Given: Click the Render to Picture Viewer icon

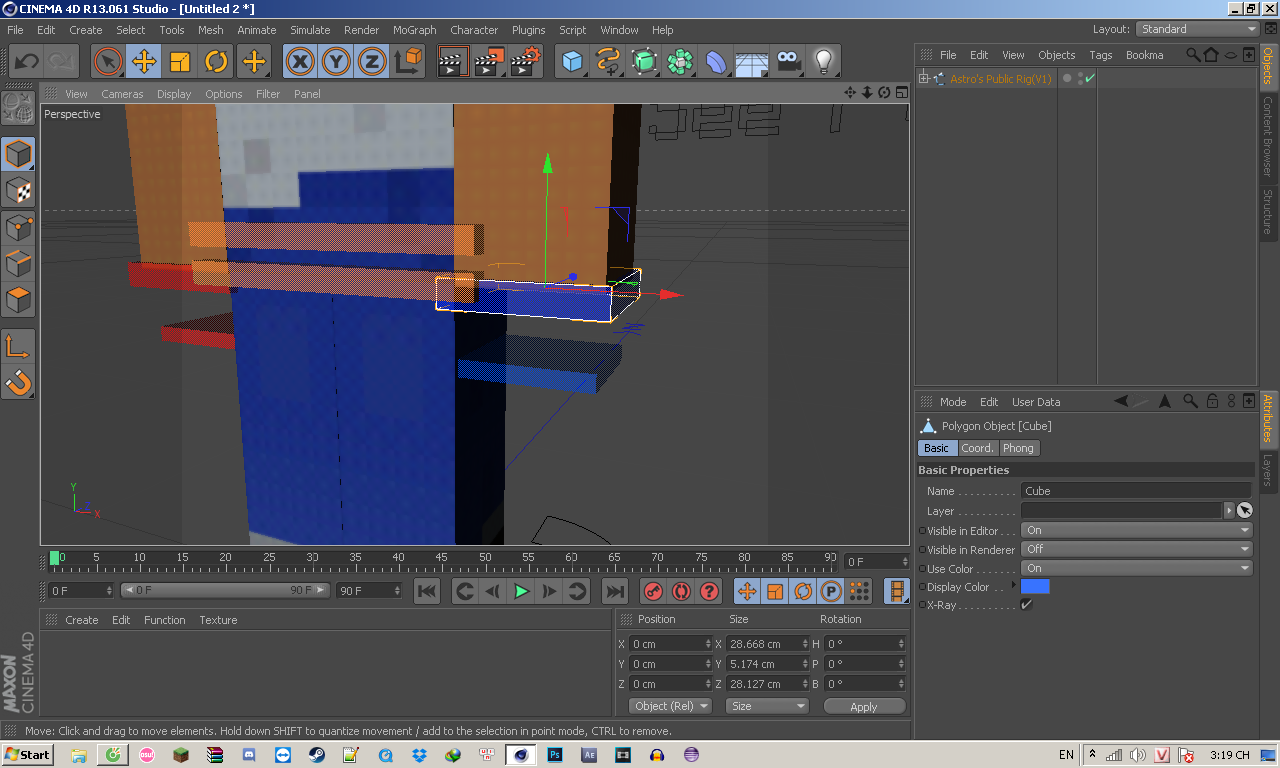Looking at the screenshot, I should coord(489,62).
